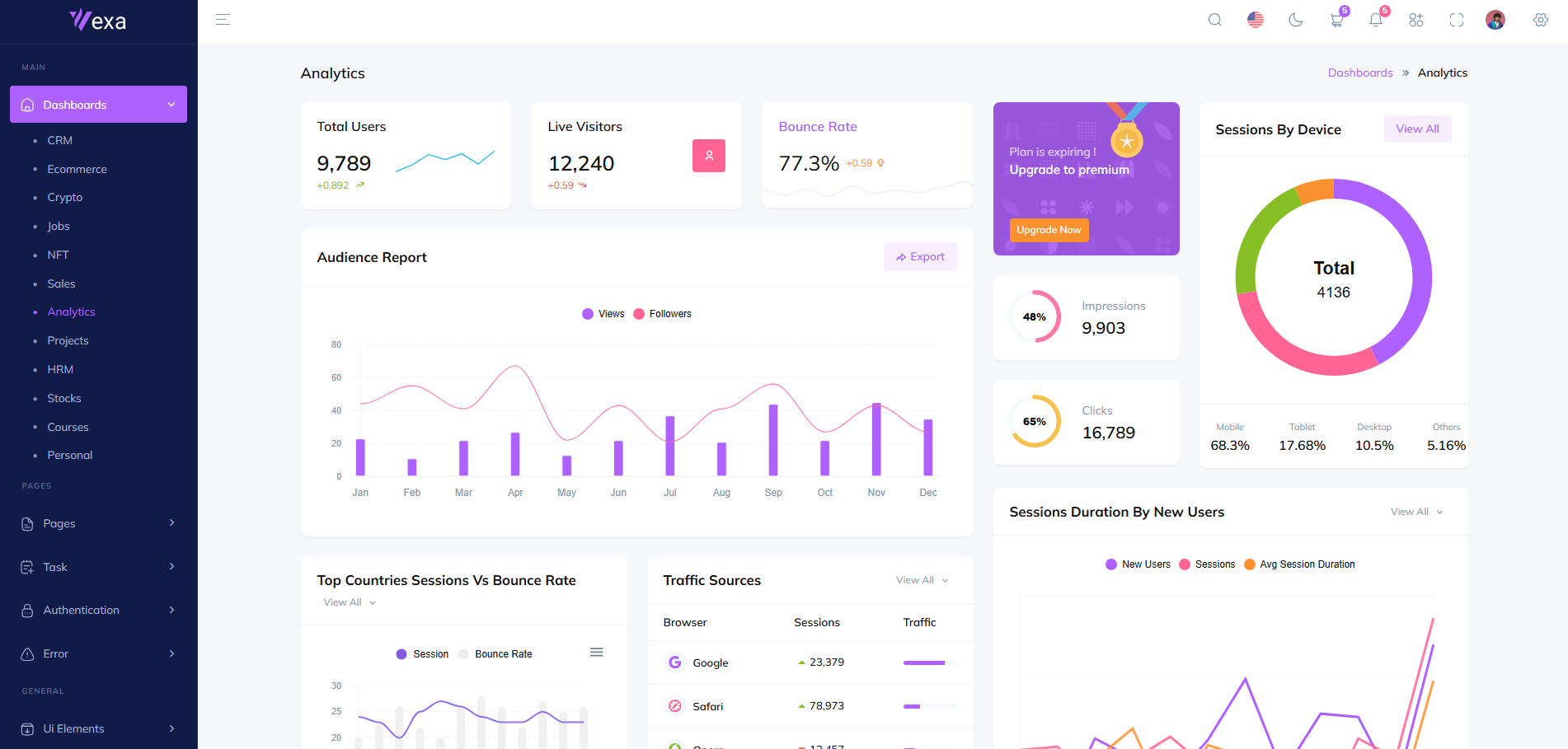The image size is (1568, 749).
Task: Toggle the Session series legend item
Action: [422, 654]
